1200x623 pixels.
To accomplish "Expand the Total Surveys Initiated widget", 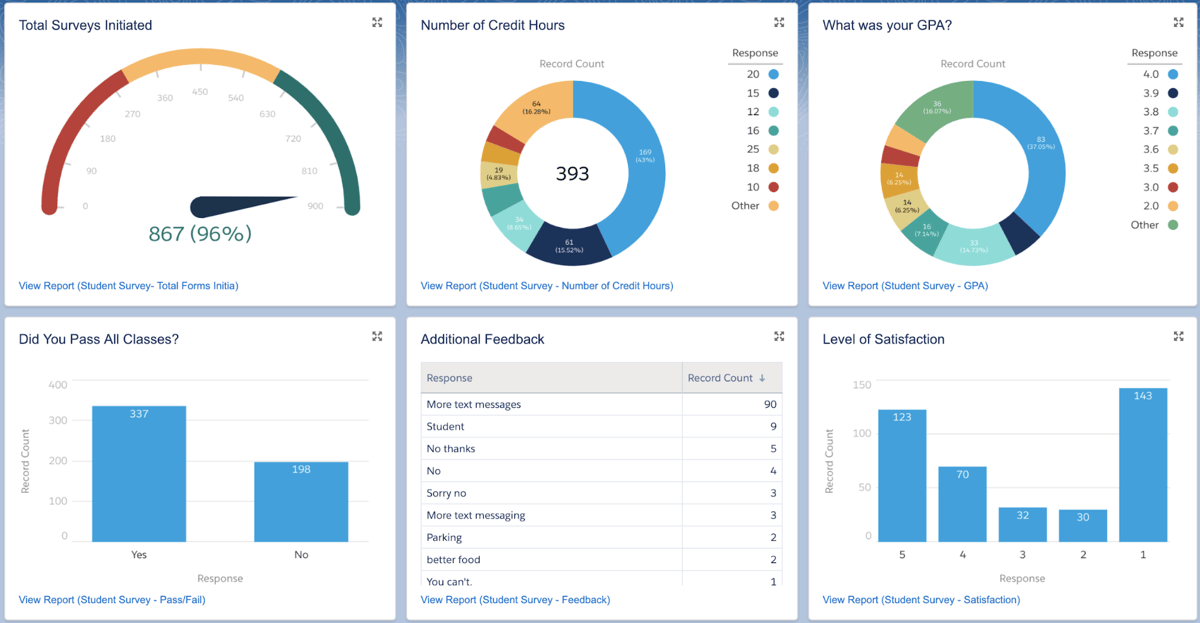I will click(x=377, y=22).
